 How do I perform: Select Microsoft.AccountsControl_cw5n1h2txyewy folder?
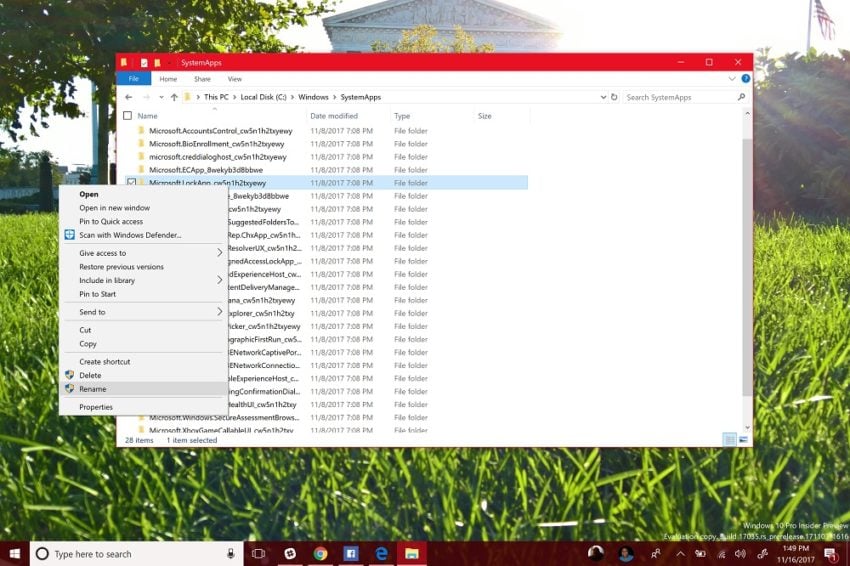coord(221,131)
